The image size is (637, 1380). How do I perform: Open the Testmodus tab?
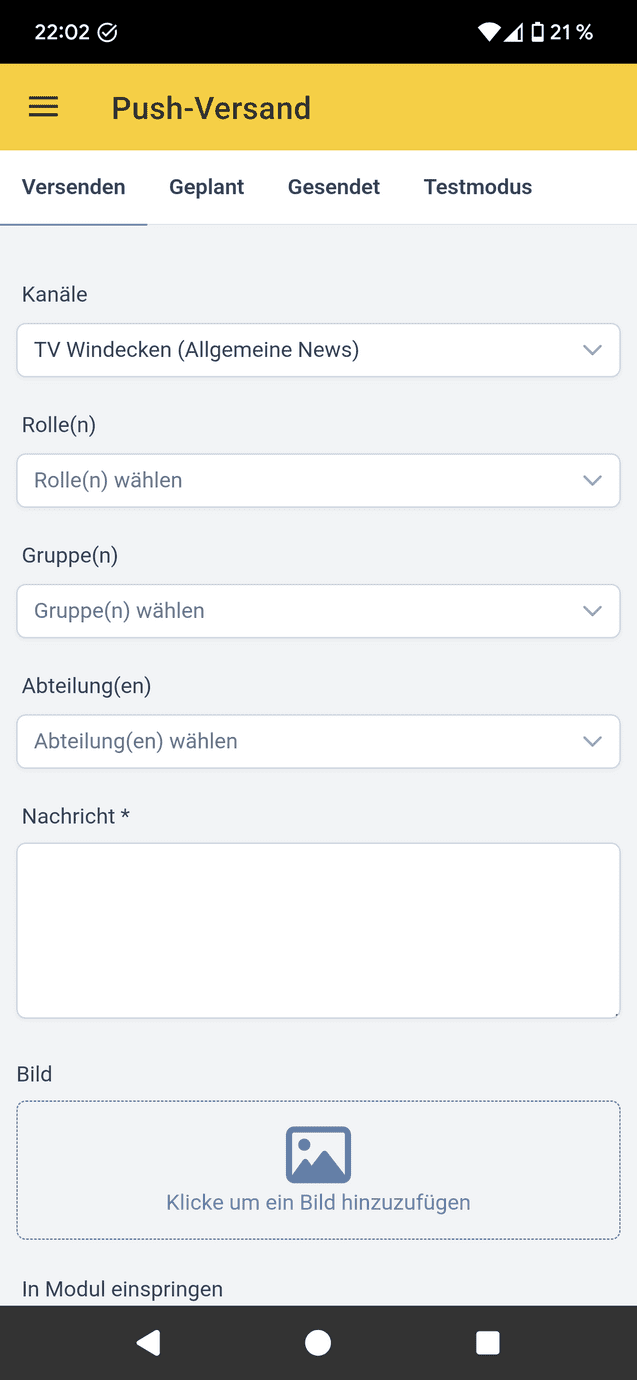478,187
